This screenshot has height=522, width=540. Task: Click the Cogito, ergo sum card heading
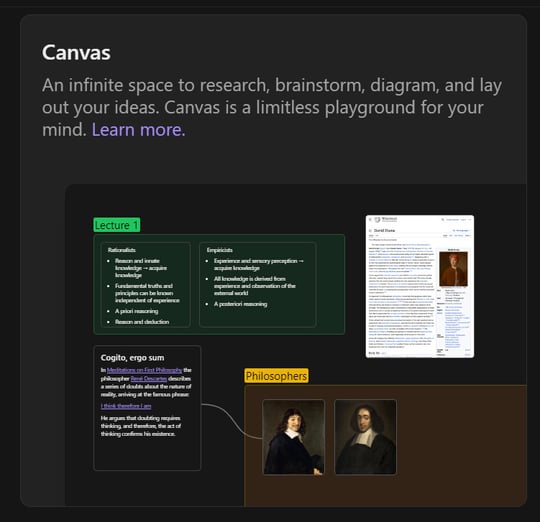point(132,358)
